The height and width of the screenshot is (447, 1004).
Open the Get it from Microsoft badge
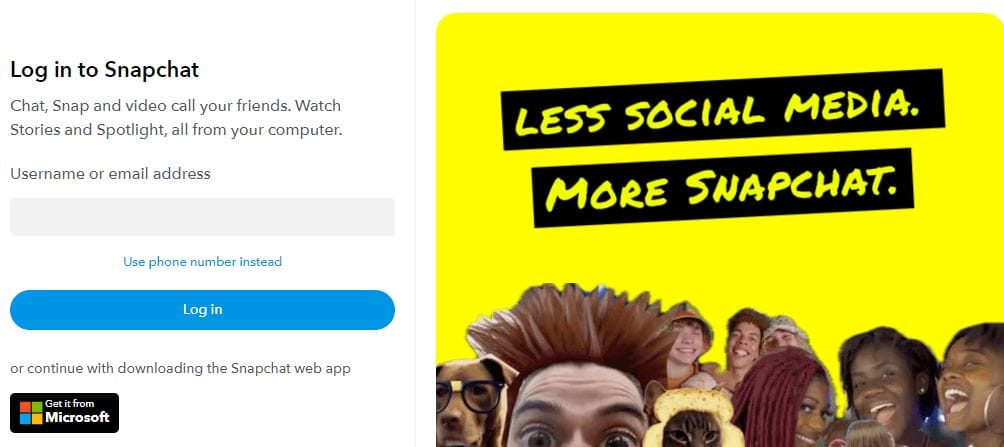coord(65,413)
